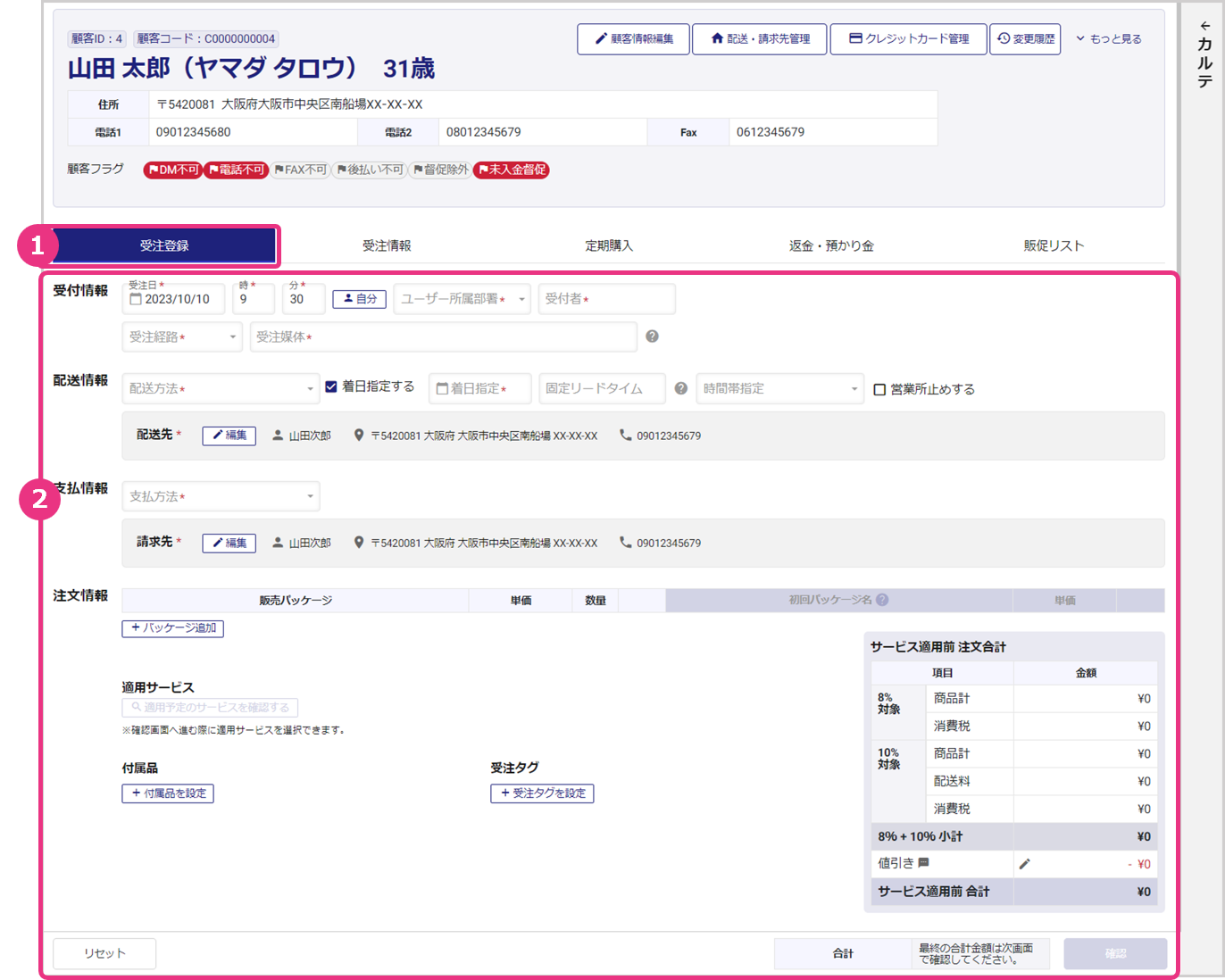This screenshot has height=980, width=1225.
Task: Open the 支払方法 dropdown
Action: click(x=221, y=496)
